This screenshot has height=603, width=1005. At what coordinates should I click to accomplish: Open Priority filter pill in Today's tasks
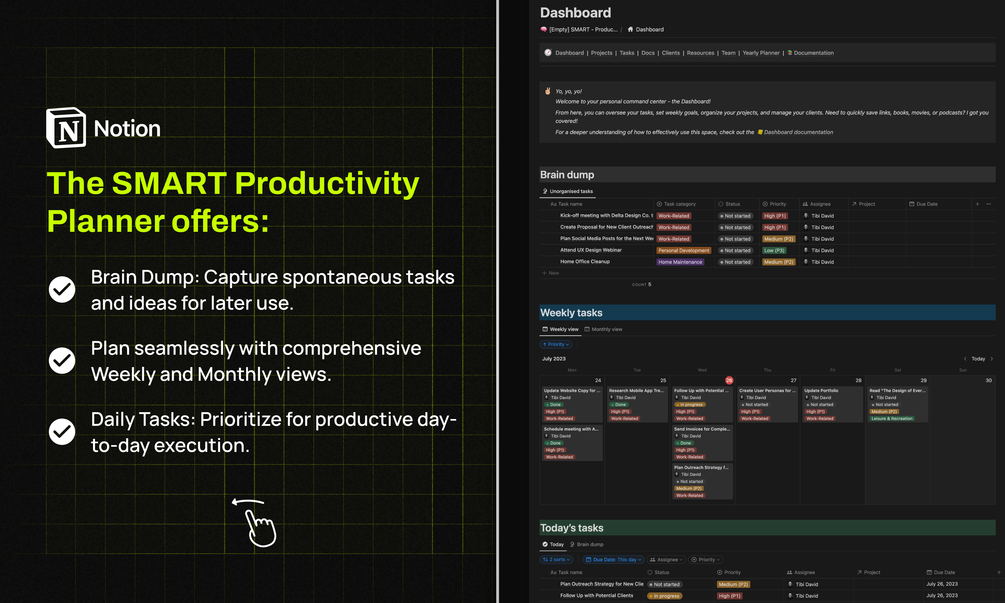[x=706, y=559]
